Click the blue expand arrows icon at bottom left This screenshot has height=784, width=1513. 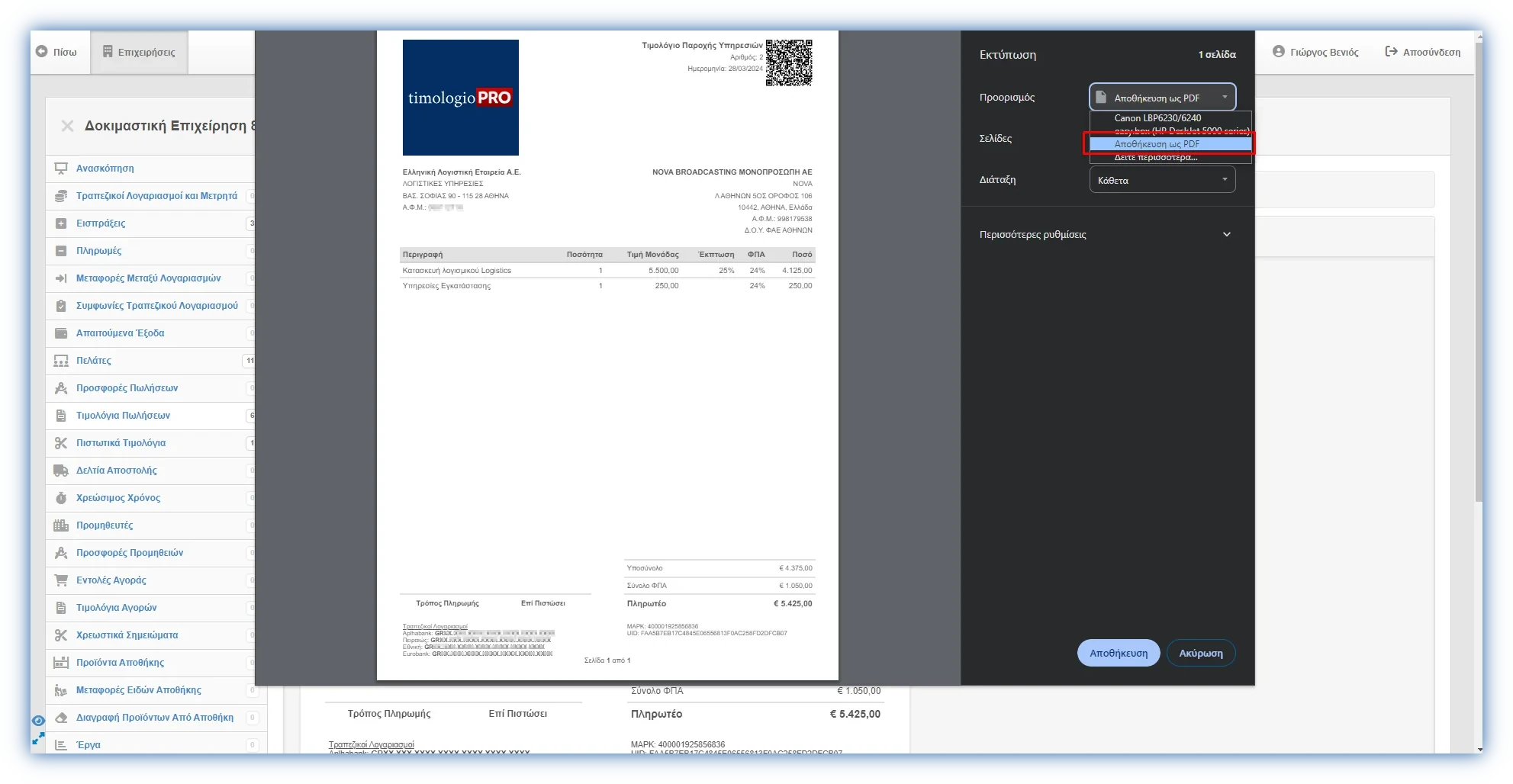pos(38,738)
